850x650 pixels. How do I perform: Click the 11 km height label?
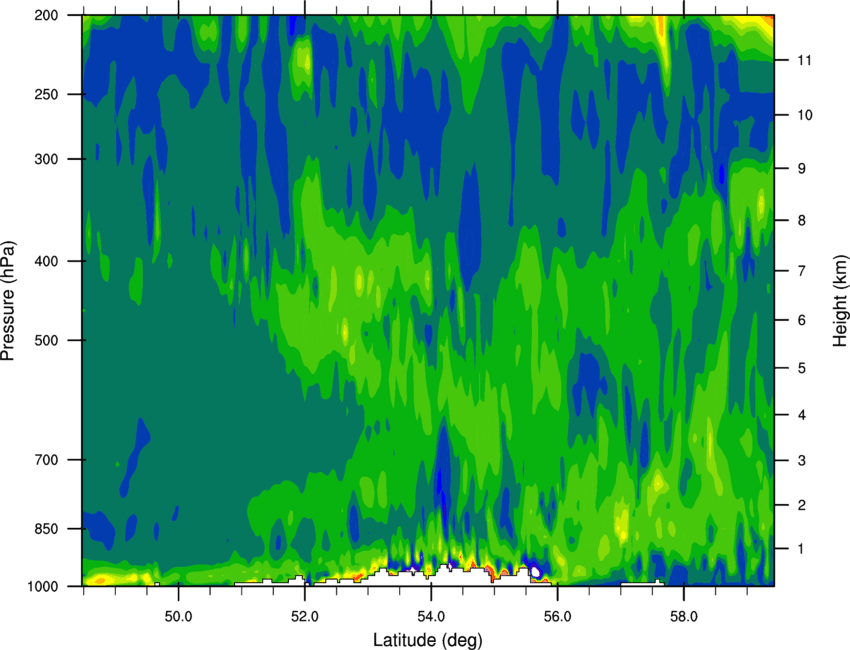pyautogui.click(x=805, y=60)
